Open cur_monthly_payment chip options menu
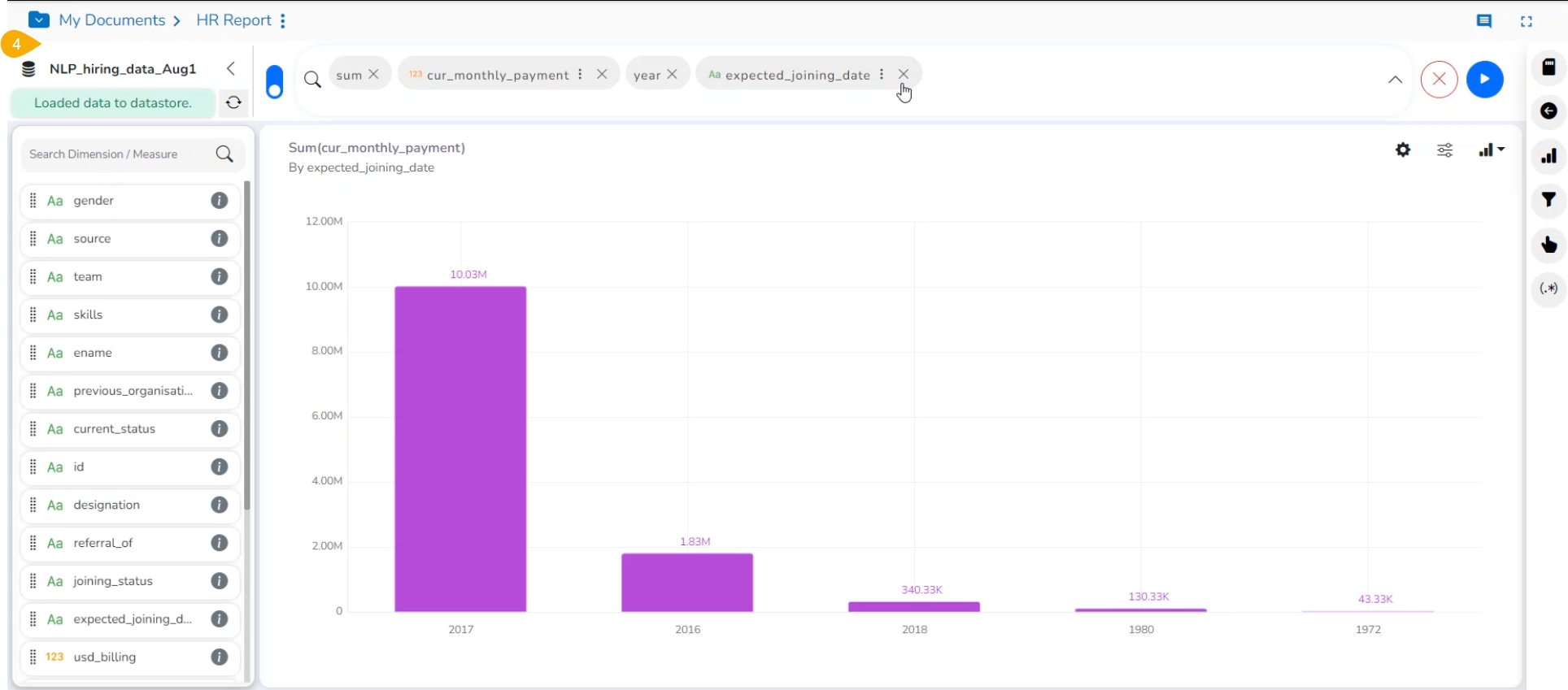The image size is (1568, 690). click(580, 74)
